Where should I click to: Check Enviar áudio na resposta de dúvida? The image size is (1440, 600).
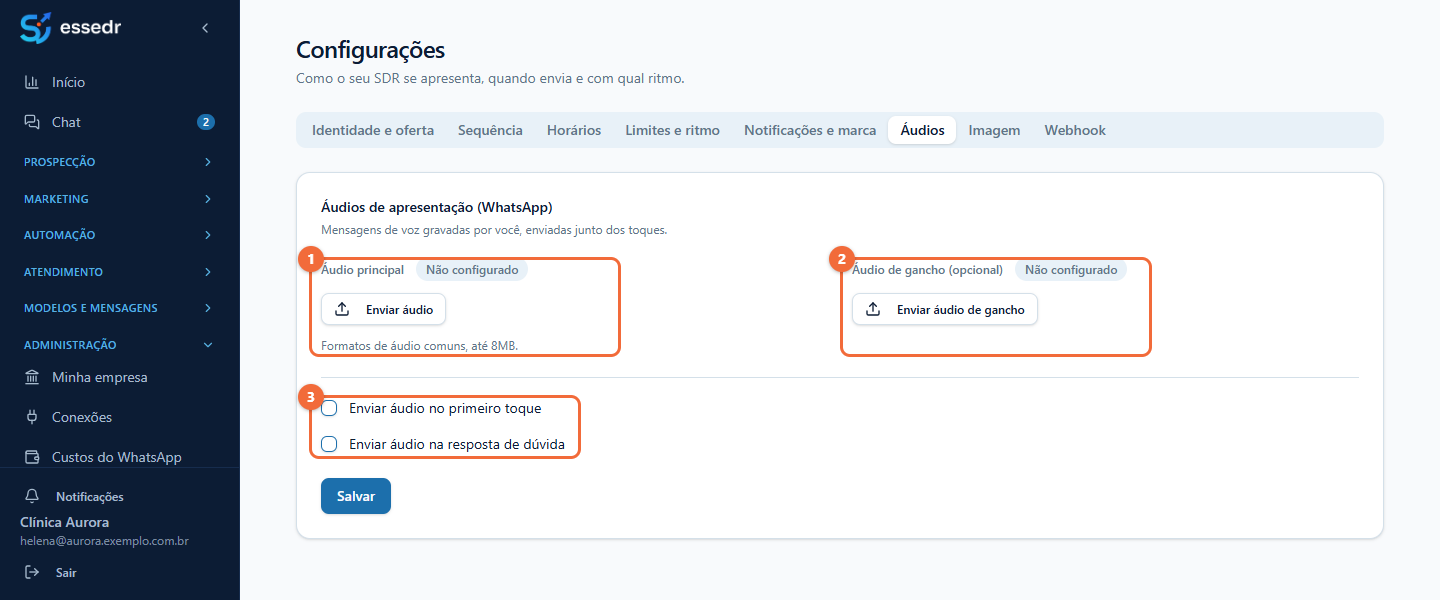click(x=329, y=444)
